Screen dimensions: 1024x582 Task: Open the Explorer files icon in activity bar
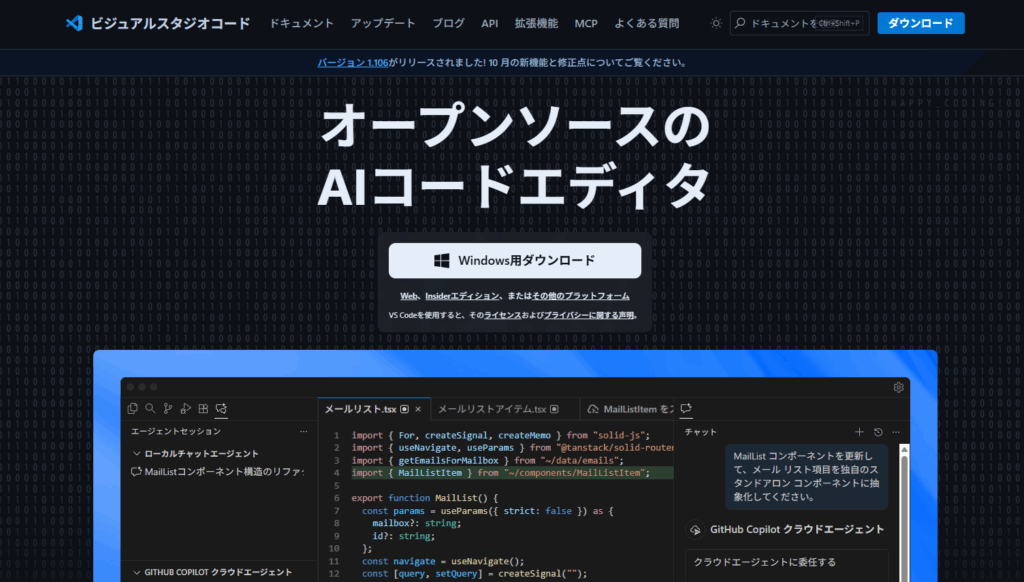(132, 409)
